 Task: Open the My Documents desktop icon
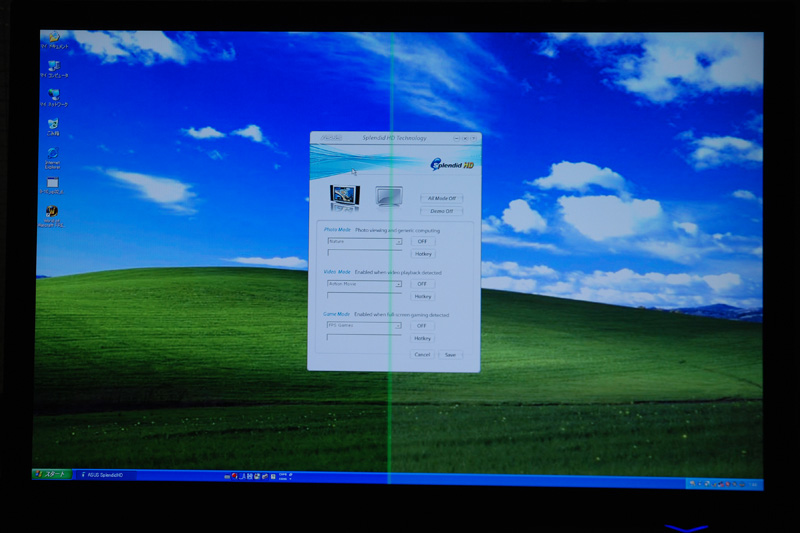click(55, 37)
